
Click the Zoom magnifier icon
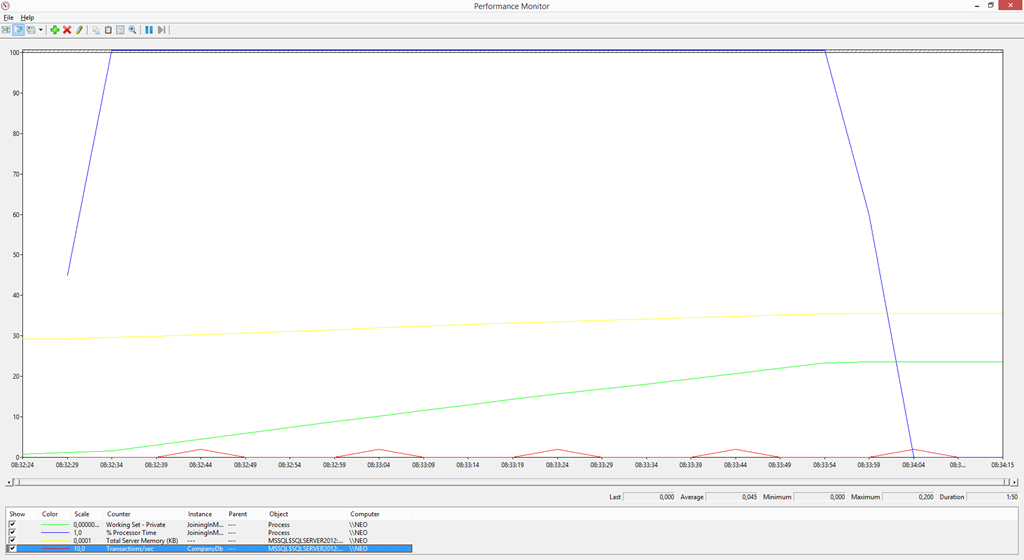point(132,30)
